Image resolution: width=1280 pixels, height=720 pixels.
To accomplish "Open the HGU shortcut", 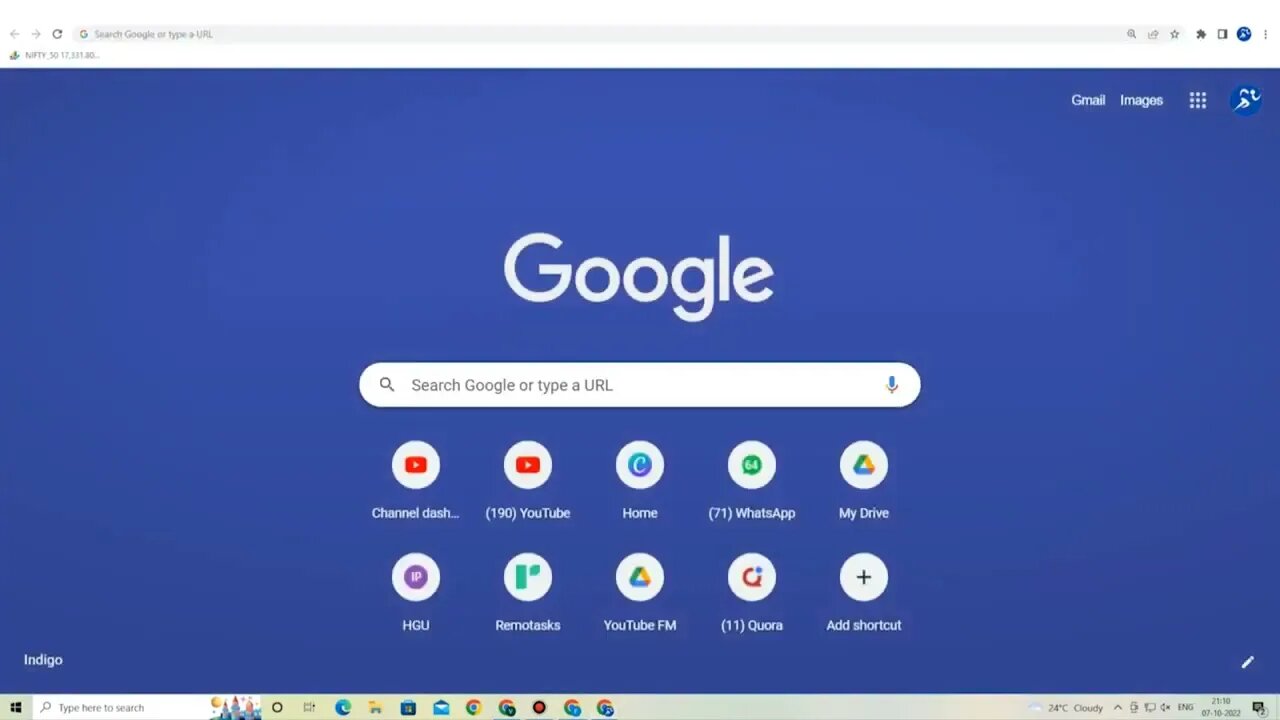I will pyautogui.click(x=416, y=594).
